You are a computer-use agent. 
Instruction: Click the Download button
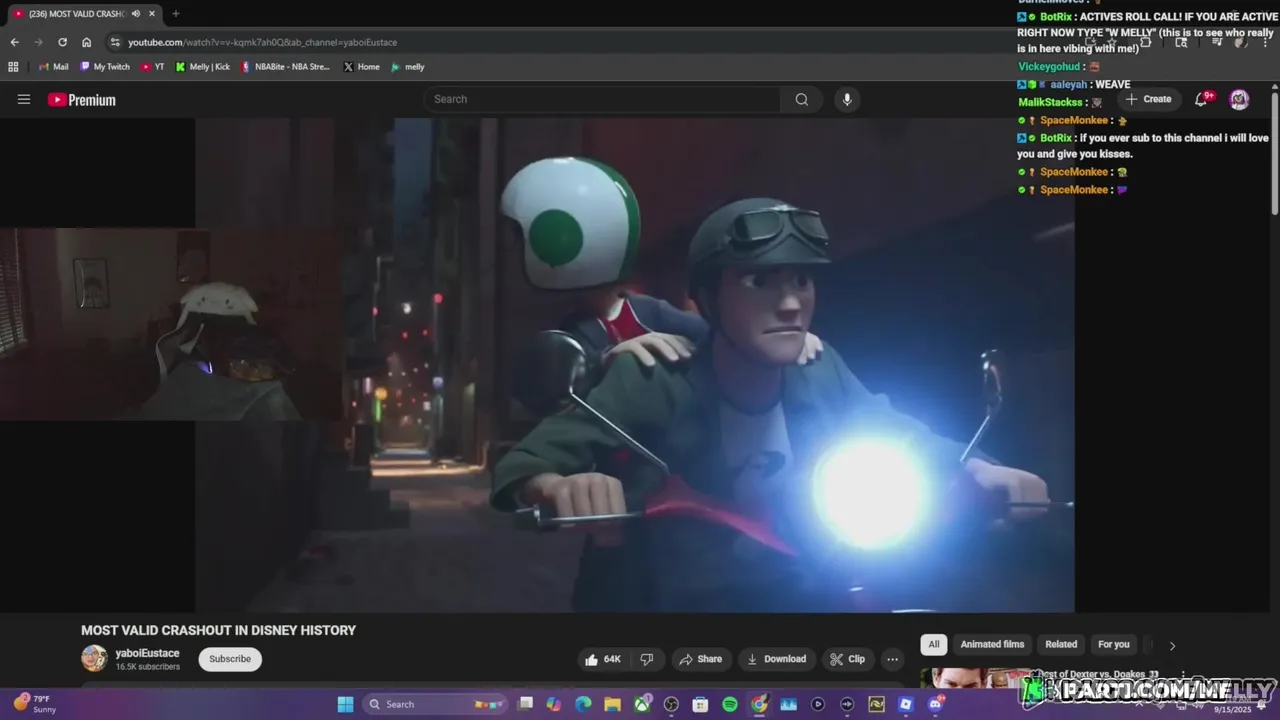pos(777,659)
